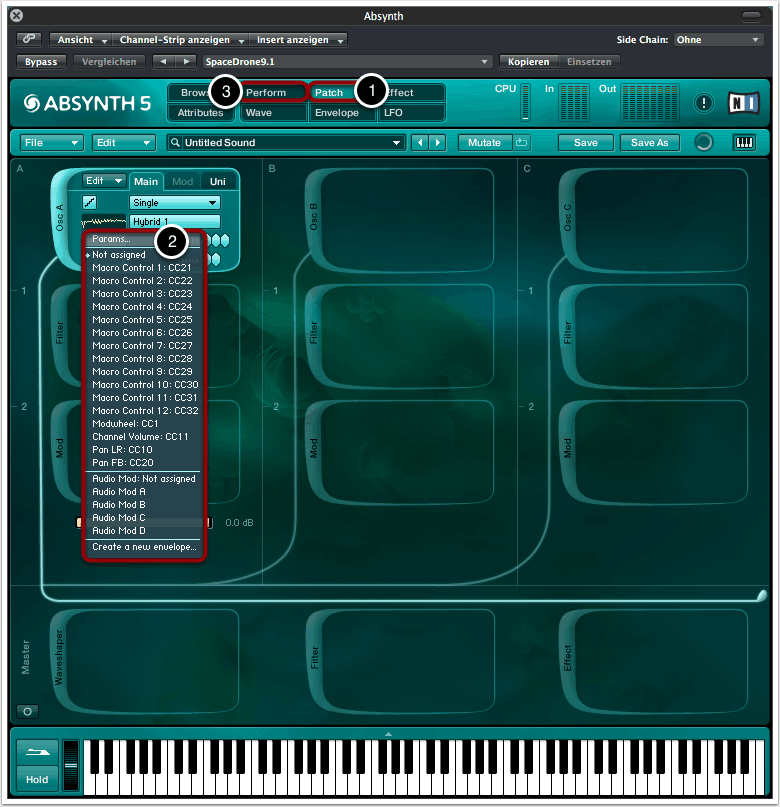Open the Insert anzeigen dropdown

click(298, 40)
